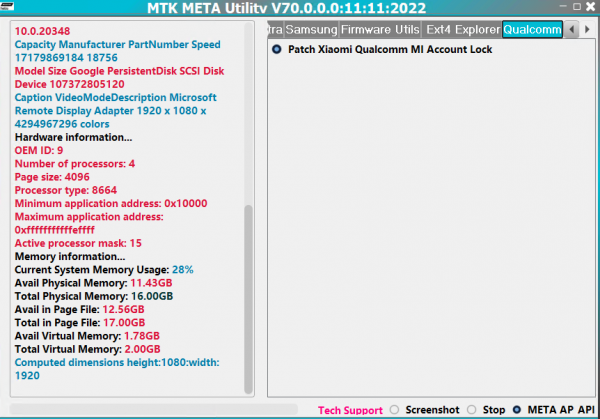The width and height of the screenshot is (600, 419).
Task: Switch to the Samsung tab
Action: [x=311, y=29]
